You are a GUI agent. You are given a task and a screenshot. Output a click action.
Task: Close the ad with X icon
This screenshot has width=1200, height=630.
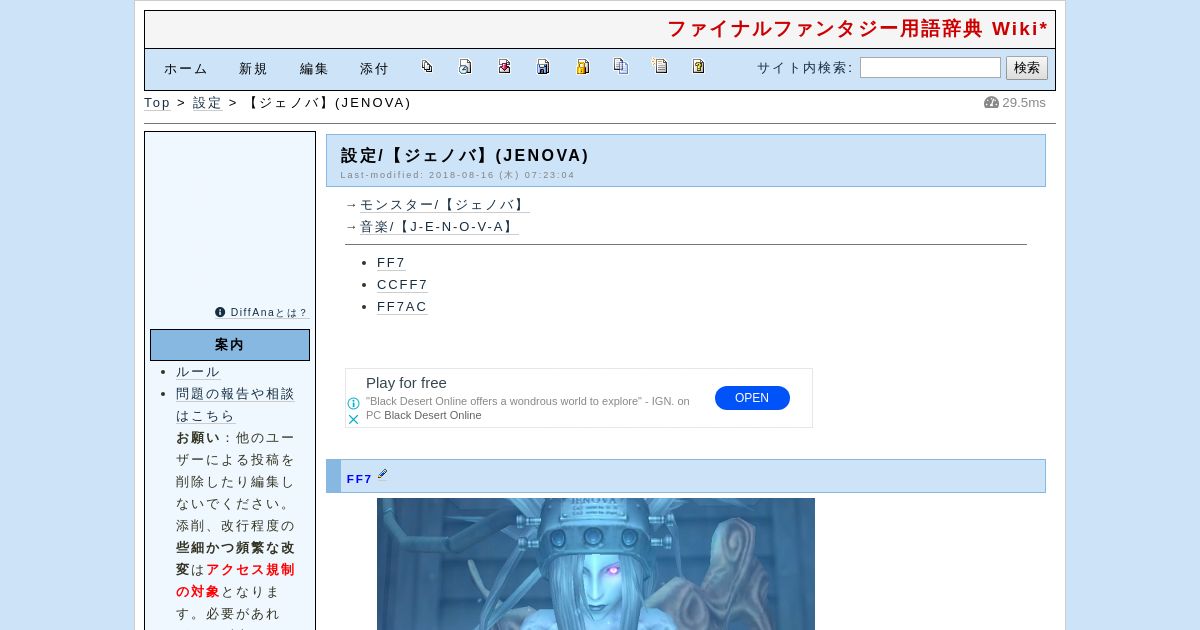[353, 419]
